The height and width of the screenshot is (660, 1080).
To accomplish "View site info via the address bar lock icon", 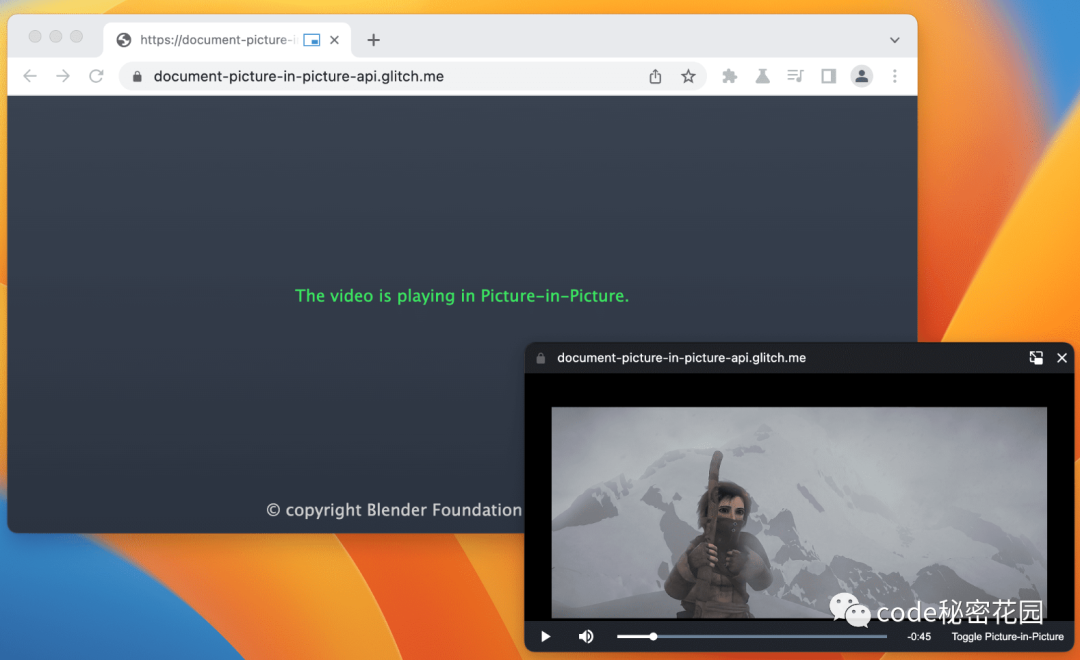I will [137, 76].
